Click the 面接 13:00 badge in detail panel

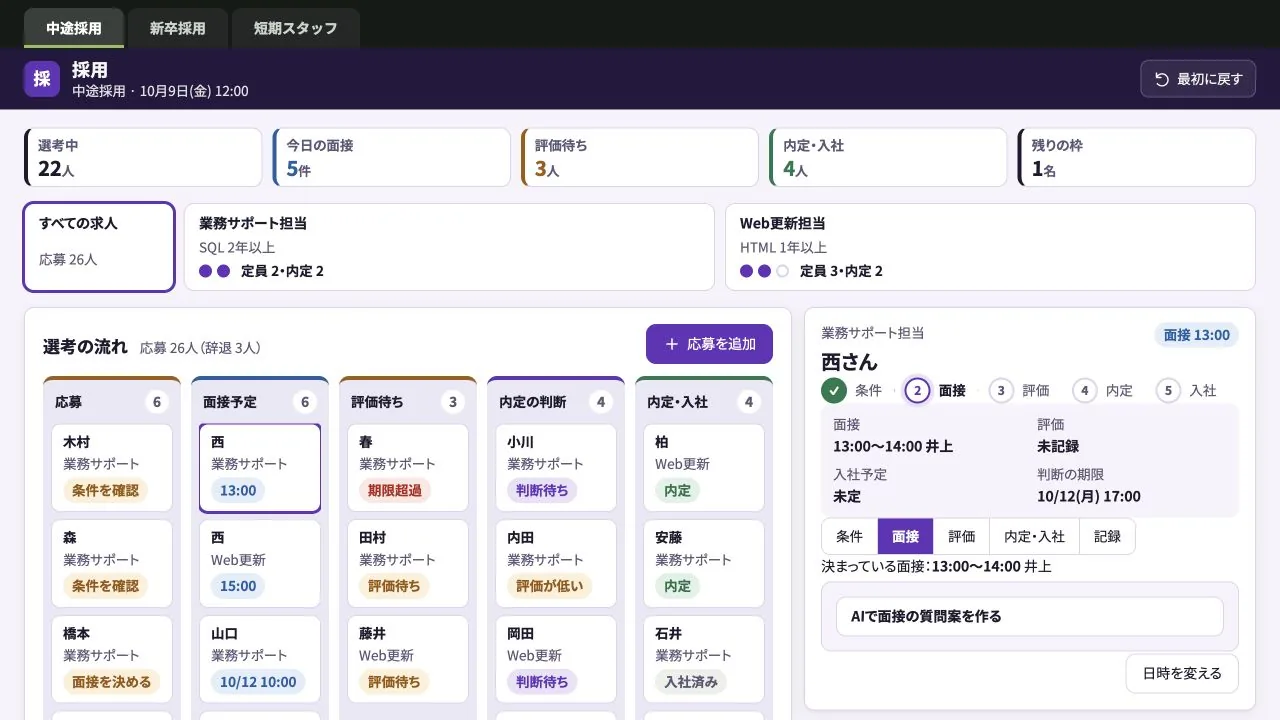click(x=1196, y=335)
